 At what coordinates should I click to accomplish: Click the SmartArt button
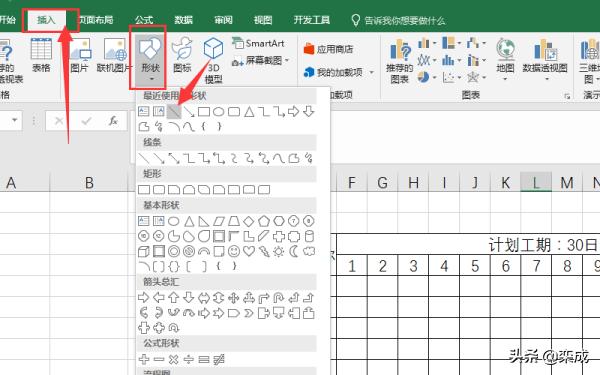258,43
